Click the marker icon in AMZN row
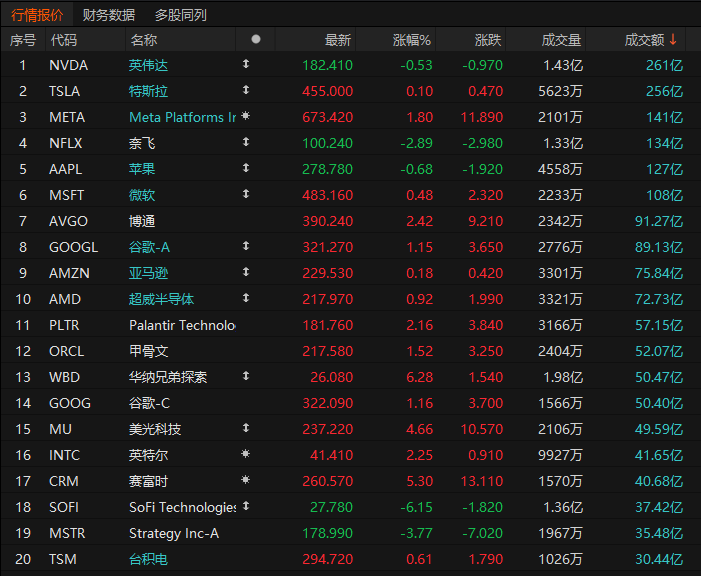This screenshot has width=701, height=576. coord(245,271)
